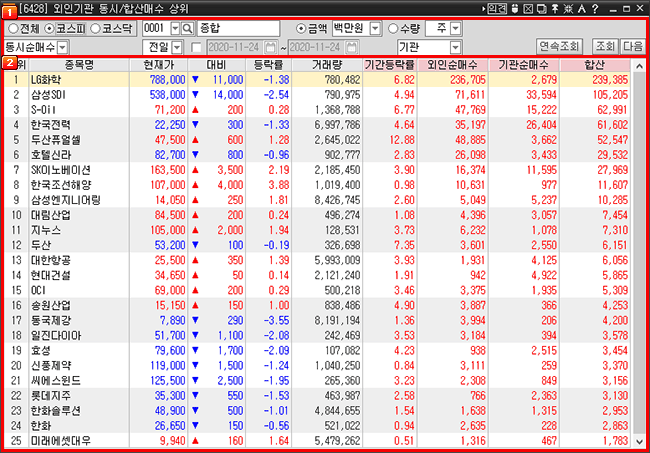The width and height of the screenshot is (650, 453).
Task: Open help with question mark icon
Action: click(x=595, y=8)
